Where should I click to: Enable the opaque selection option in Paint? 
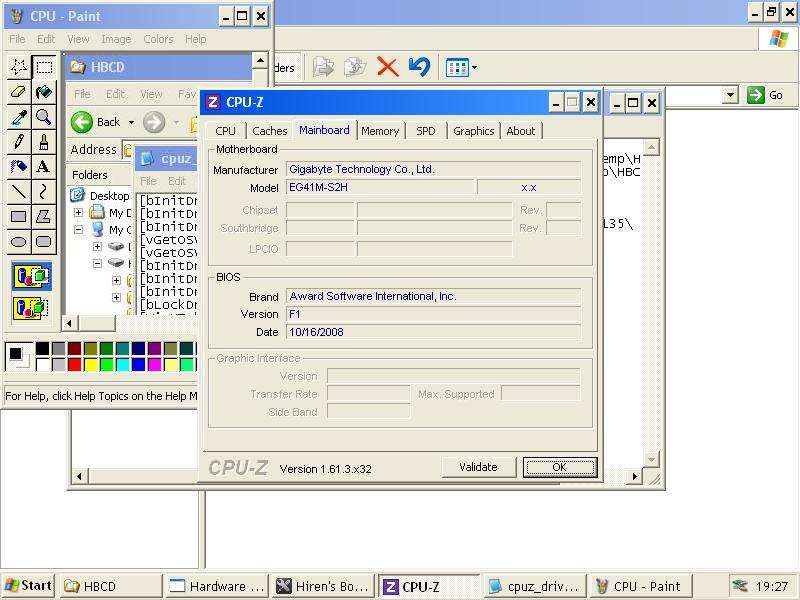coord(31,276)
